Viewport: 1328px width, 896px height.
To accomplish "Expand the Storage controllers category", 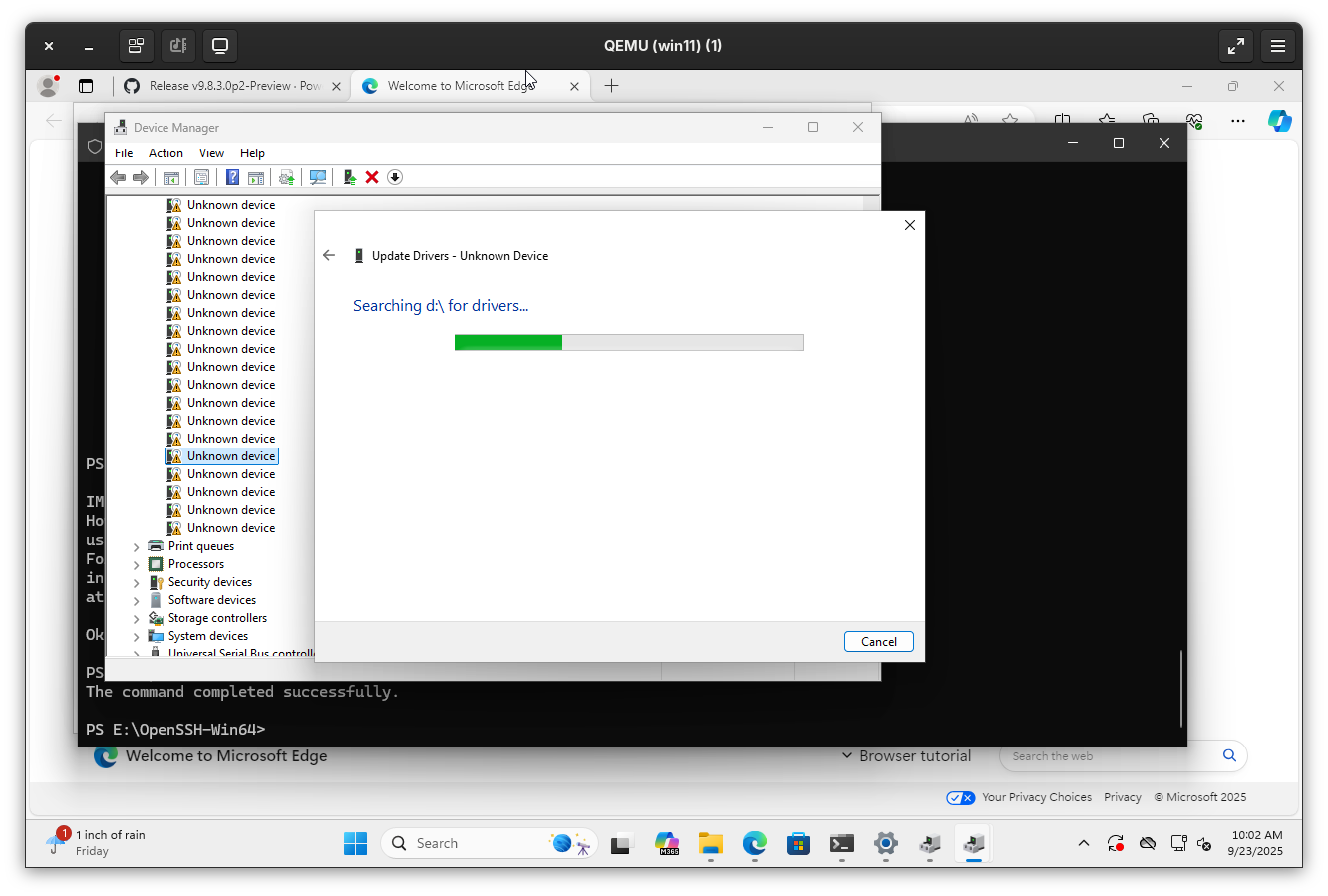I will 137,619.
